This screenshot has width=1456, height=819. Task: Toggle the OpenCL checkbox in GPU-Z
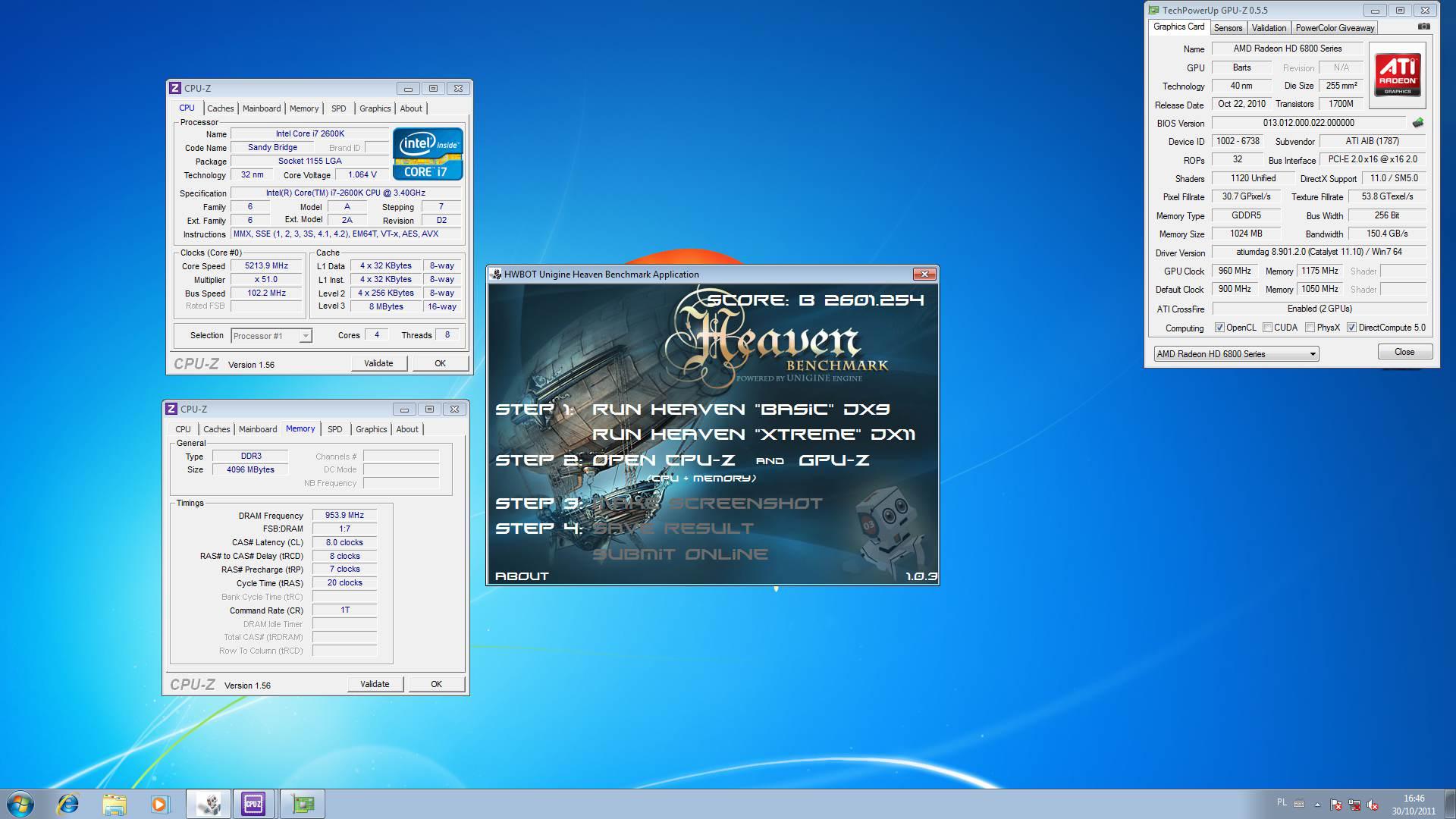(1219, 328)
